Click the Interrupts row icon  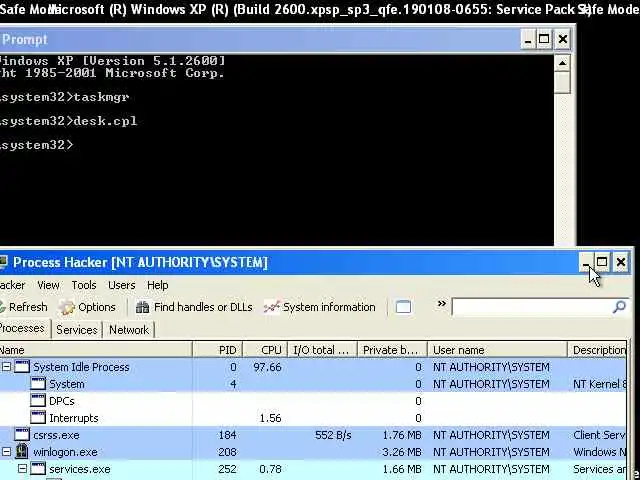38,418
